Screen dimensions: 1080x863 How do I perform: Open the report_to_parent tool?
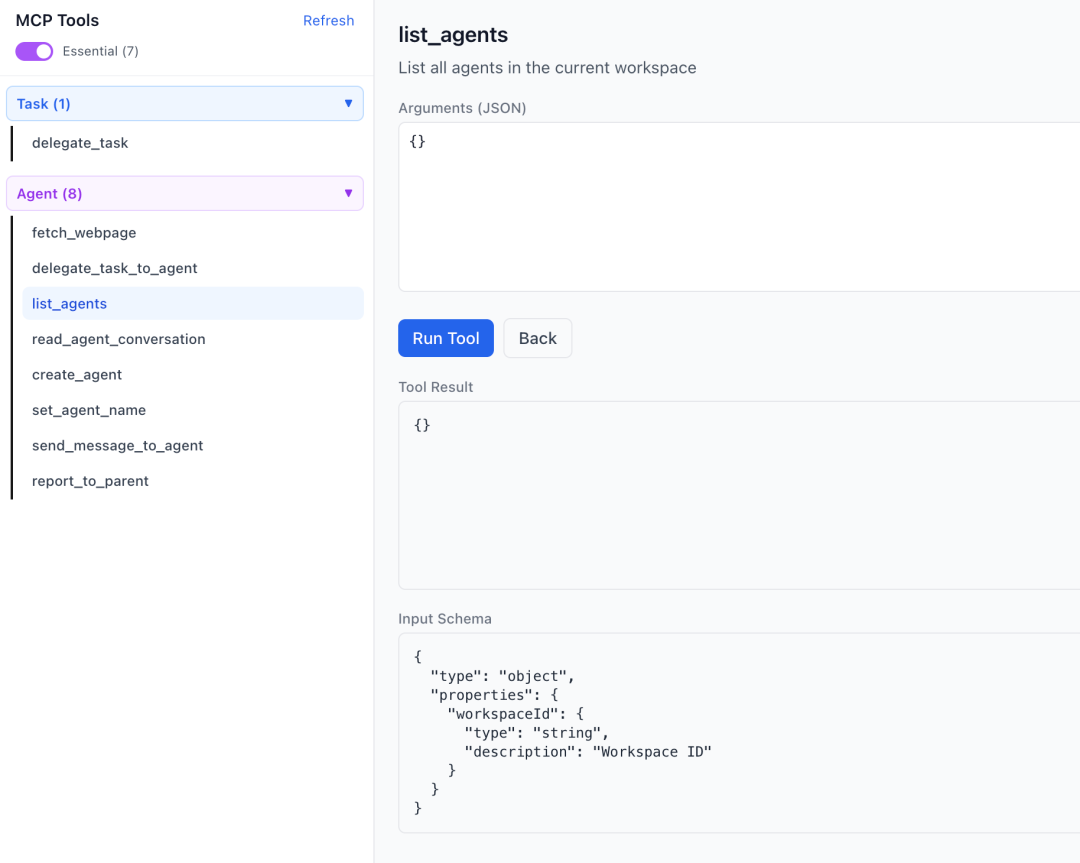click(90, 481)
